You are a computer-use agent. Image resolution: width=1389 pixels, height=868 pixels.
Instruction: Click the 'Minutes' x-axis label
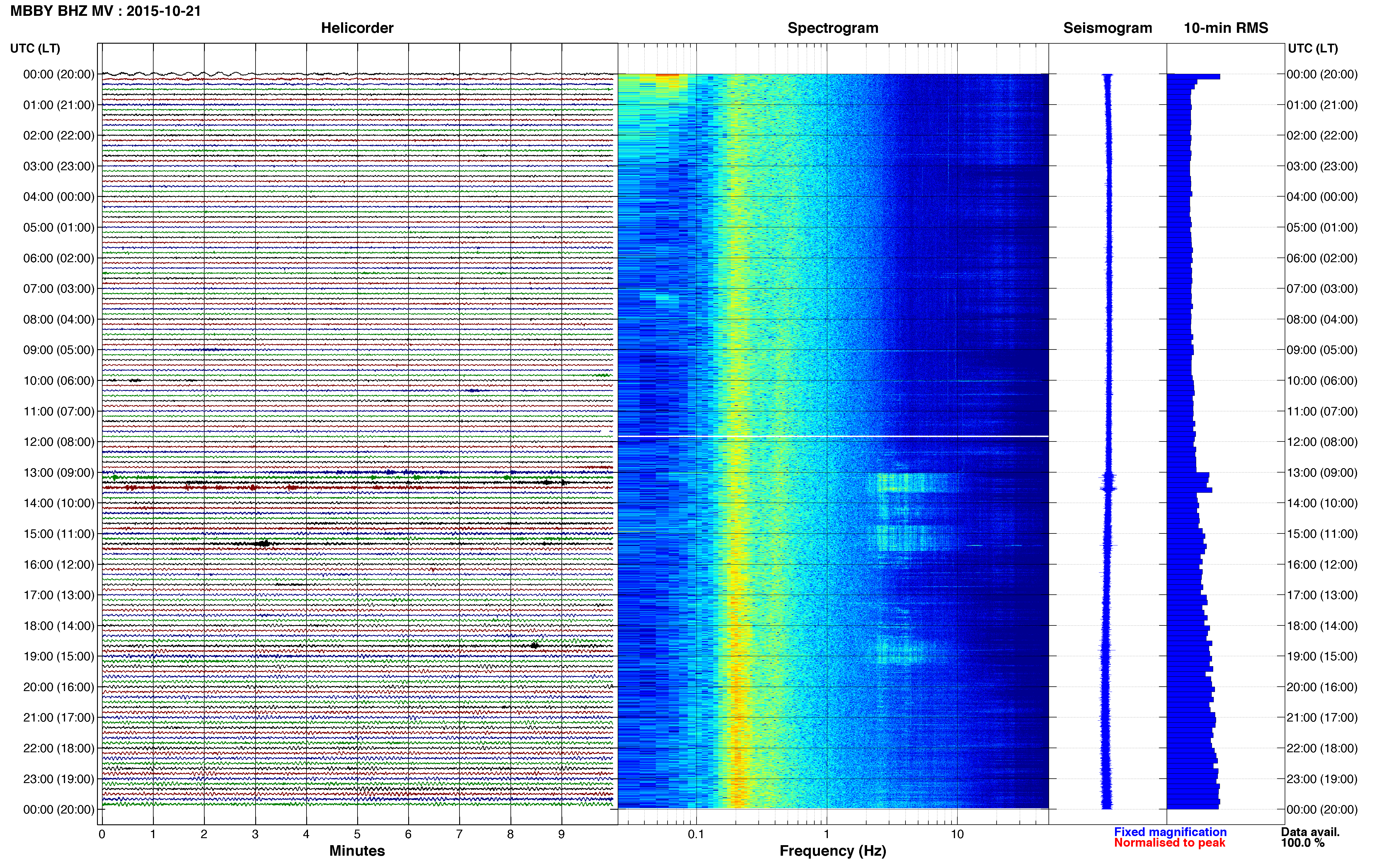coord(357,851)
